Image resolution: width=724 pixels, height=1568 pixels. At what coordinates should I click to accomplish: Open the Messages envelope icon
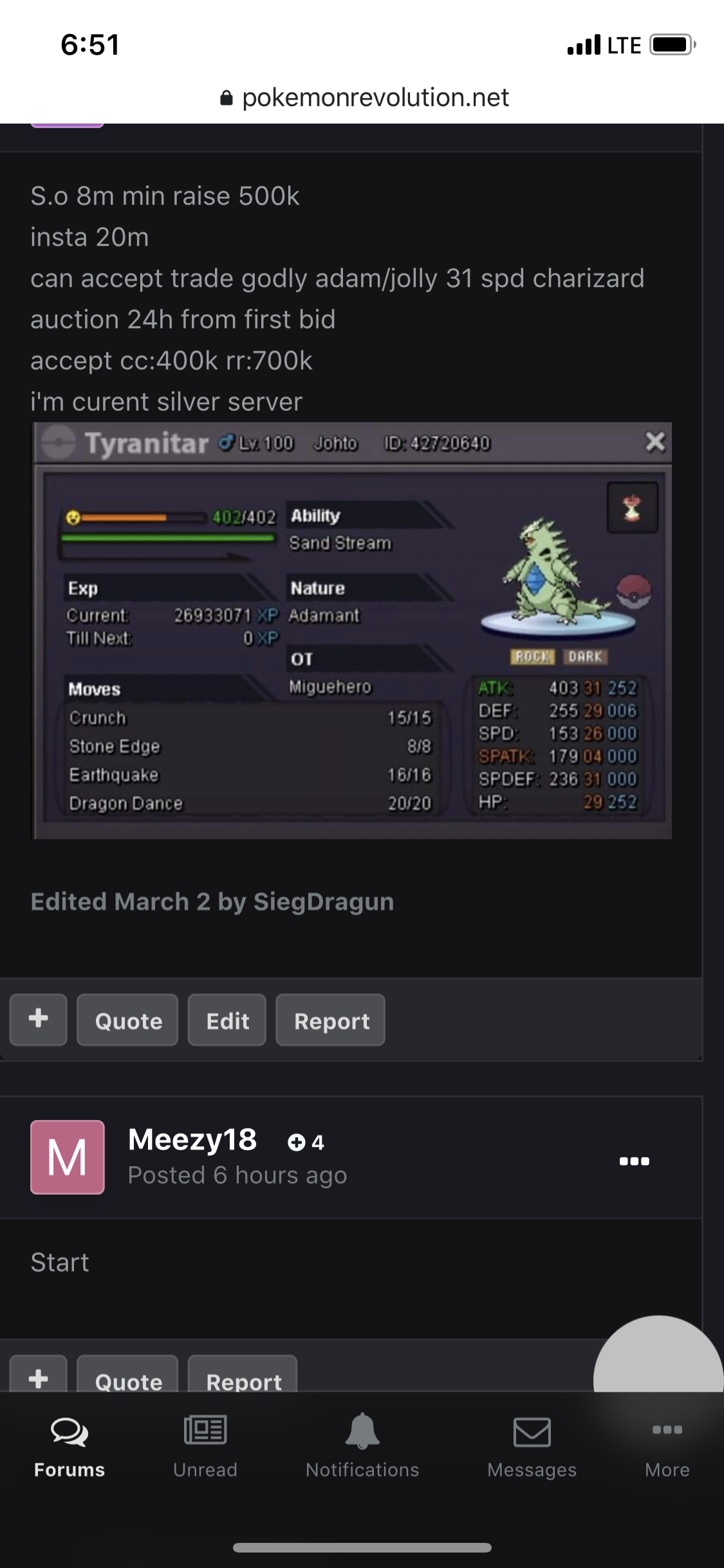click(x=532, y=1433)
